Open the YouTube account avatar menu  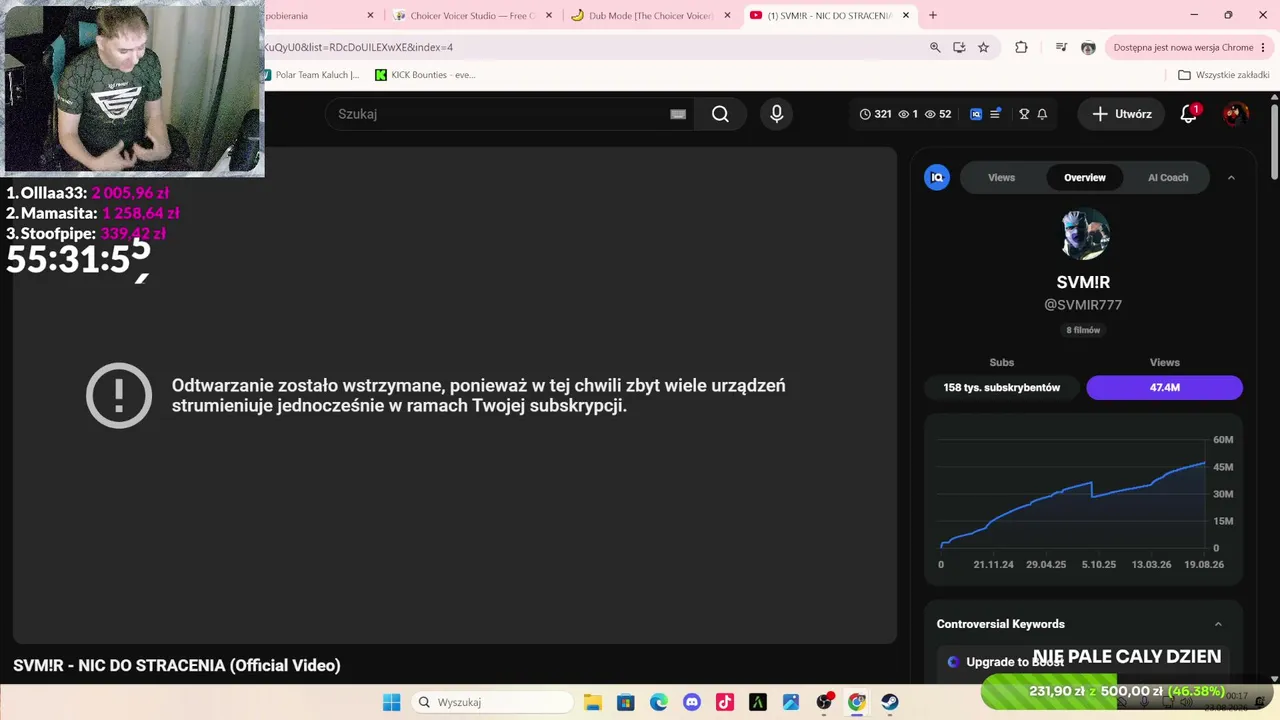[1235, 114]
